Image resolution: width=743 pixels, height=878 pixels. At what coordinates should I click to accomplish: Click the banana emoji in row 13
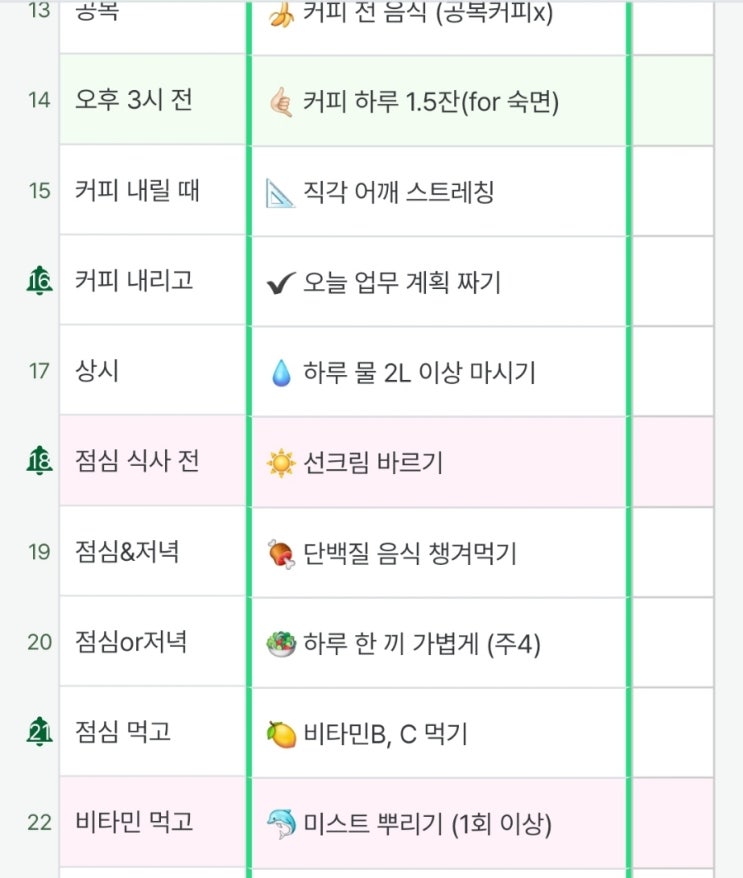[x=281, y=15]
